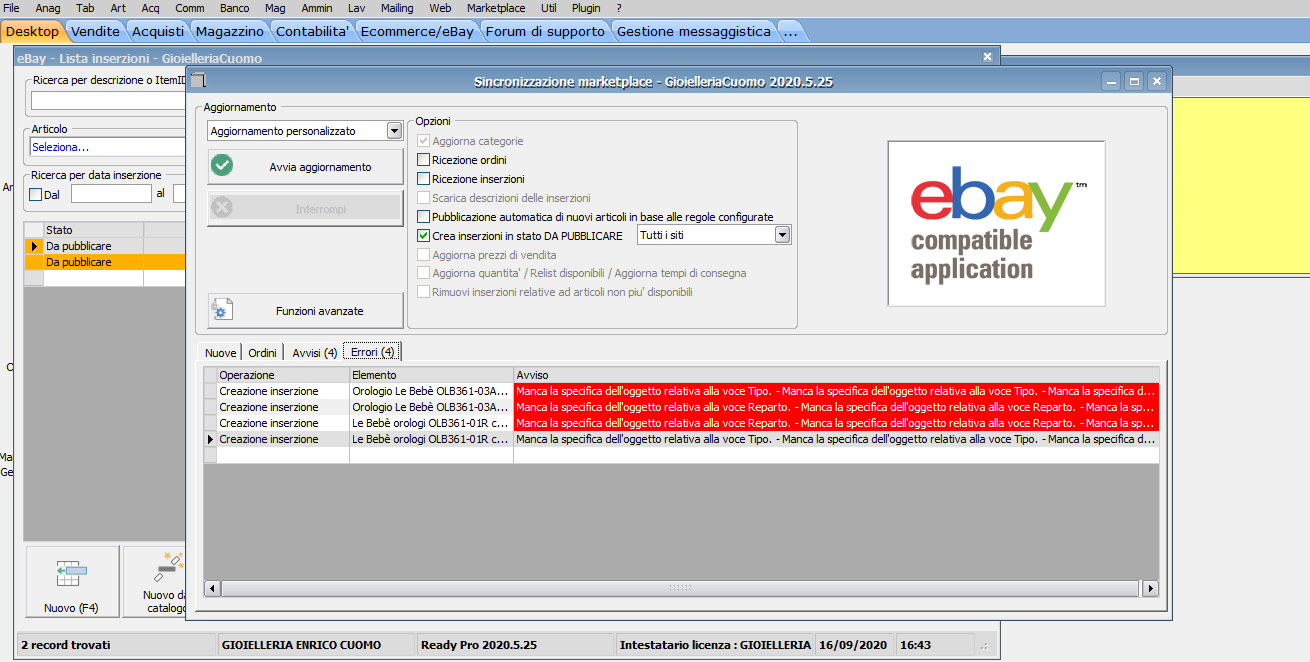Viewport: 1310px width, 662px height.
Task: Click the Dal date input field
Action: pos(111,194)
